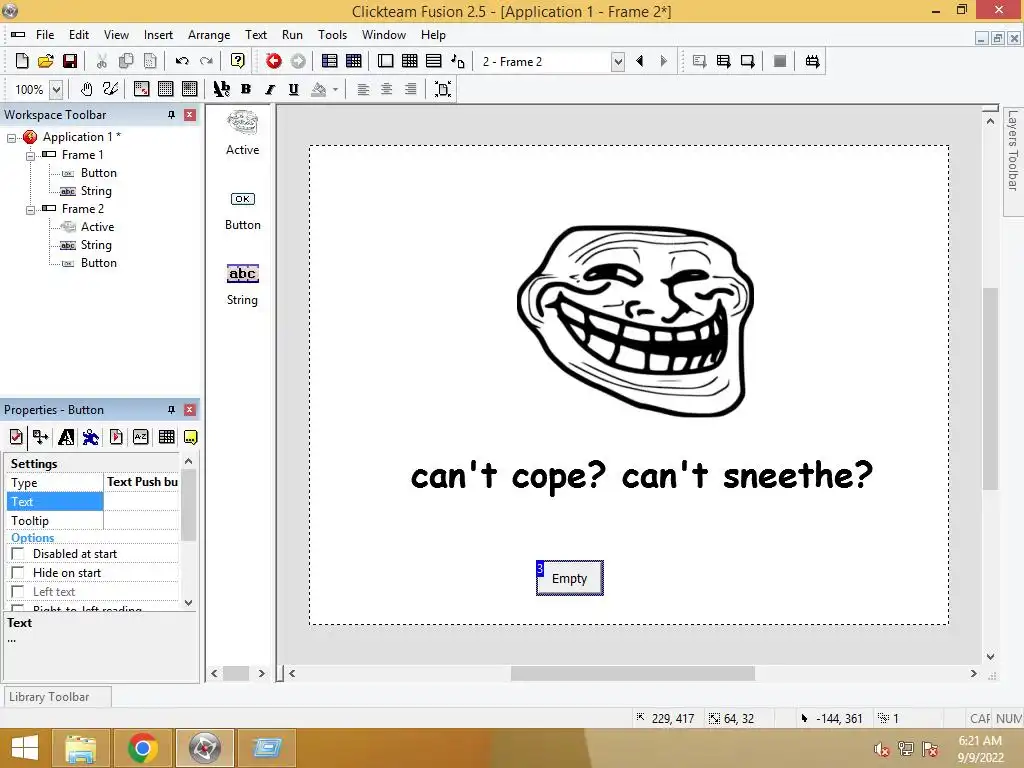Open Chrome from the Windows taskbar
The image size is (1024, 768).
[x=142, y=748]
